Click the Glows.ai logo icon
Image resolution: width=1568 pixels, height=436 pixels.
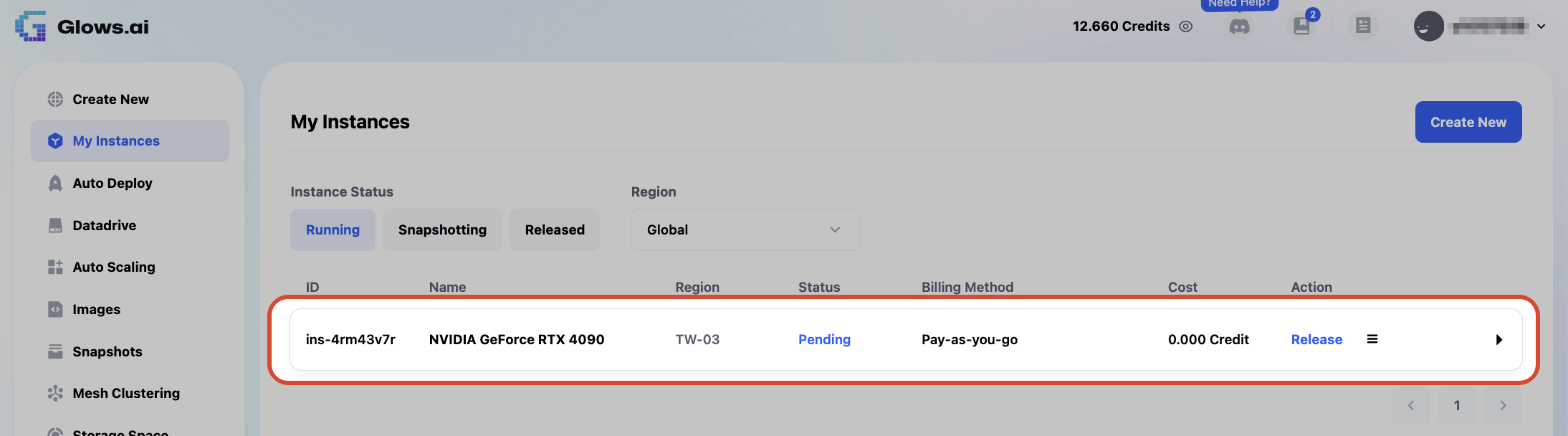(x=30, y=27)
